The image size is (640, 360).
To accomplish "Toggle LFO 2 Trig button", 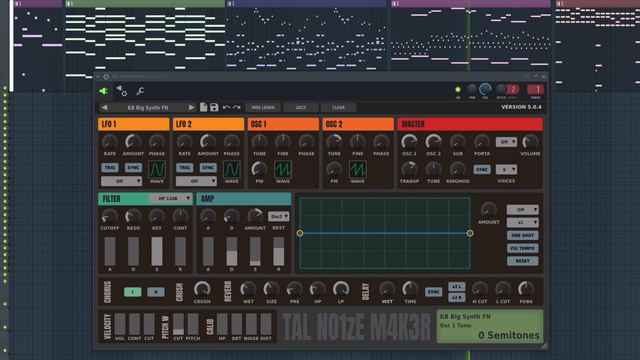I will coord(184,167).
